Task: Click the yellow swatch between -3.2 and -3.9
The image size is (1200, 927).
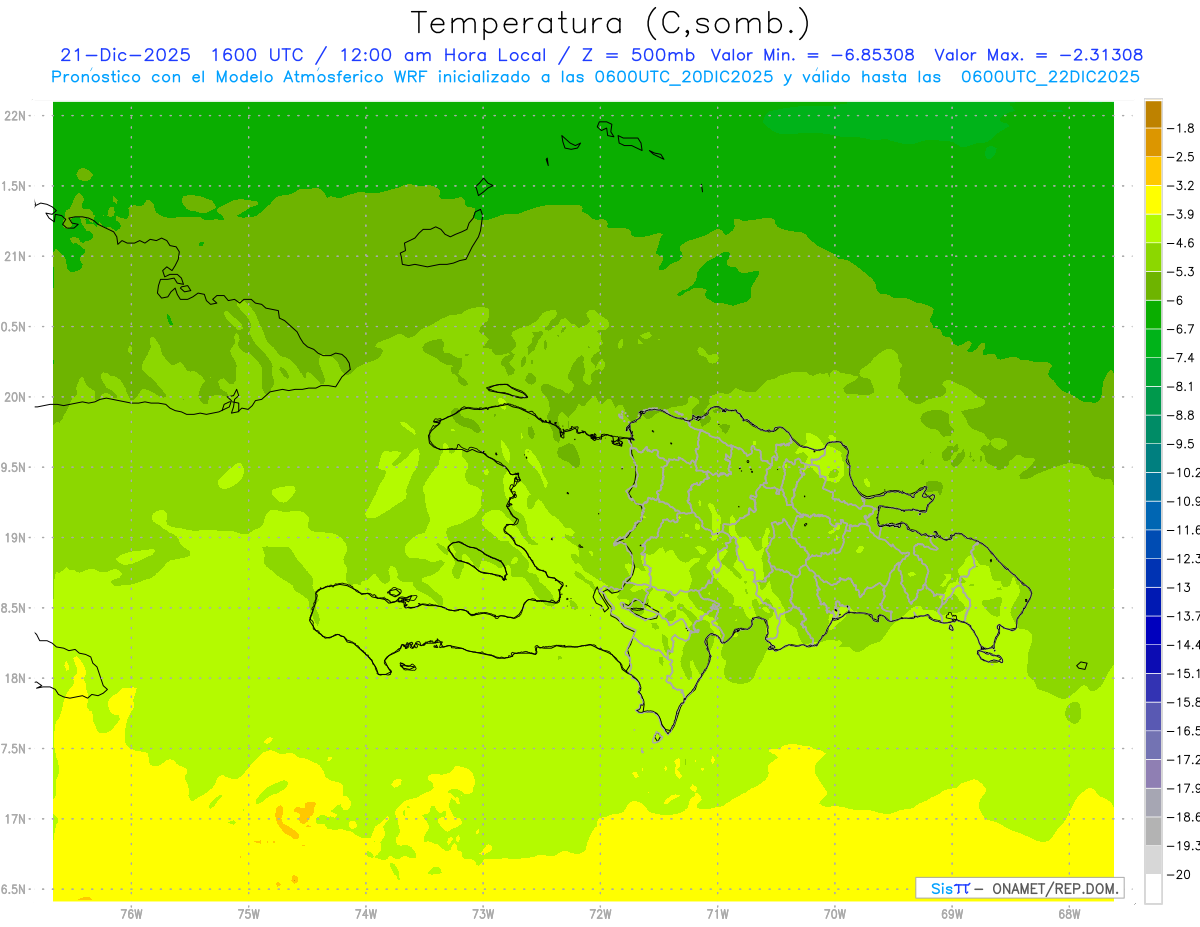Action: [1153, 200]
